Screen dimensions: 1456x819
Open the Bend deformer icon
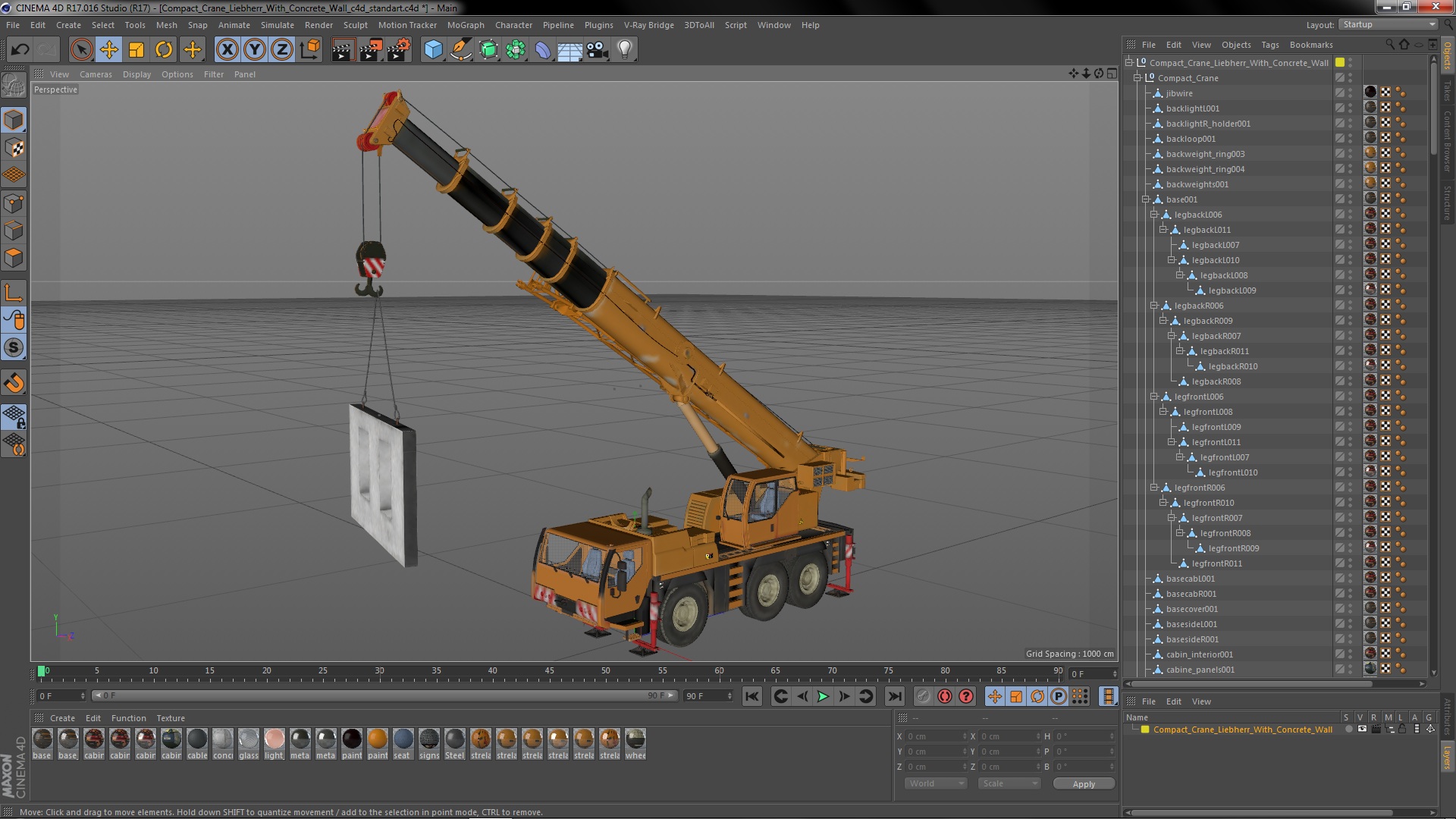(543, 50)
